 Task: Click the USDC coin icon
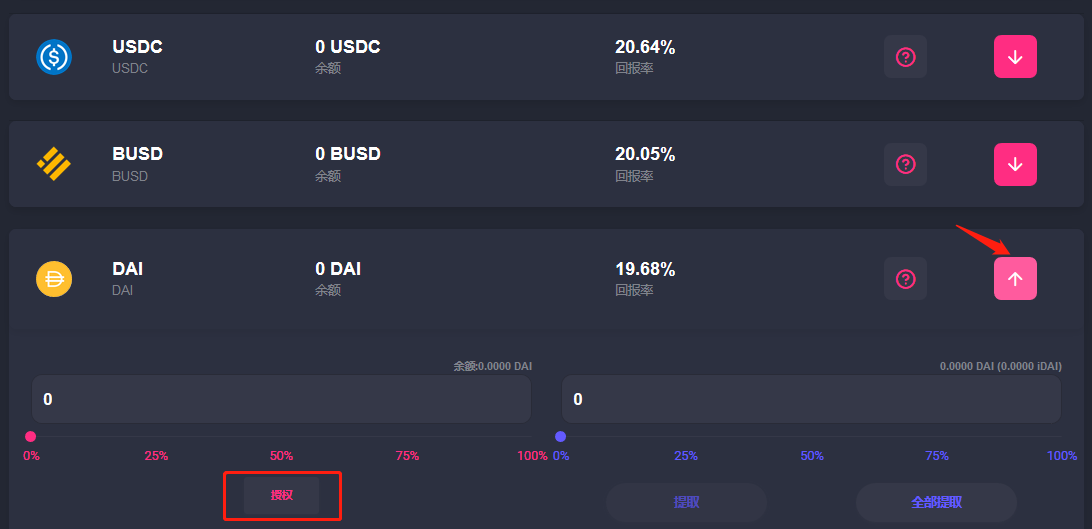(x=53, y=56)
